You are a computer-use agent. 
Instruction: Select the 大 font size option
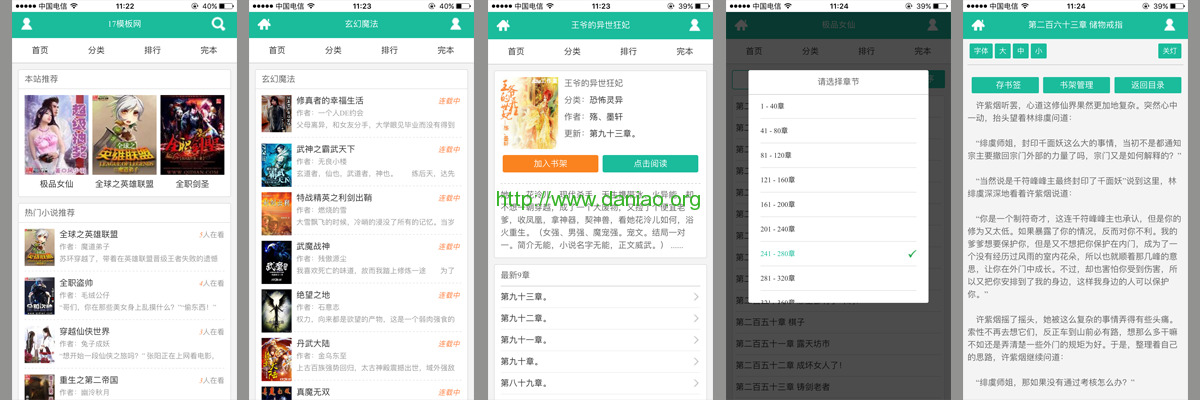click(1003, 51)
